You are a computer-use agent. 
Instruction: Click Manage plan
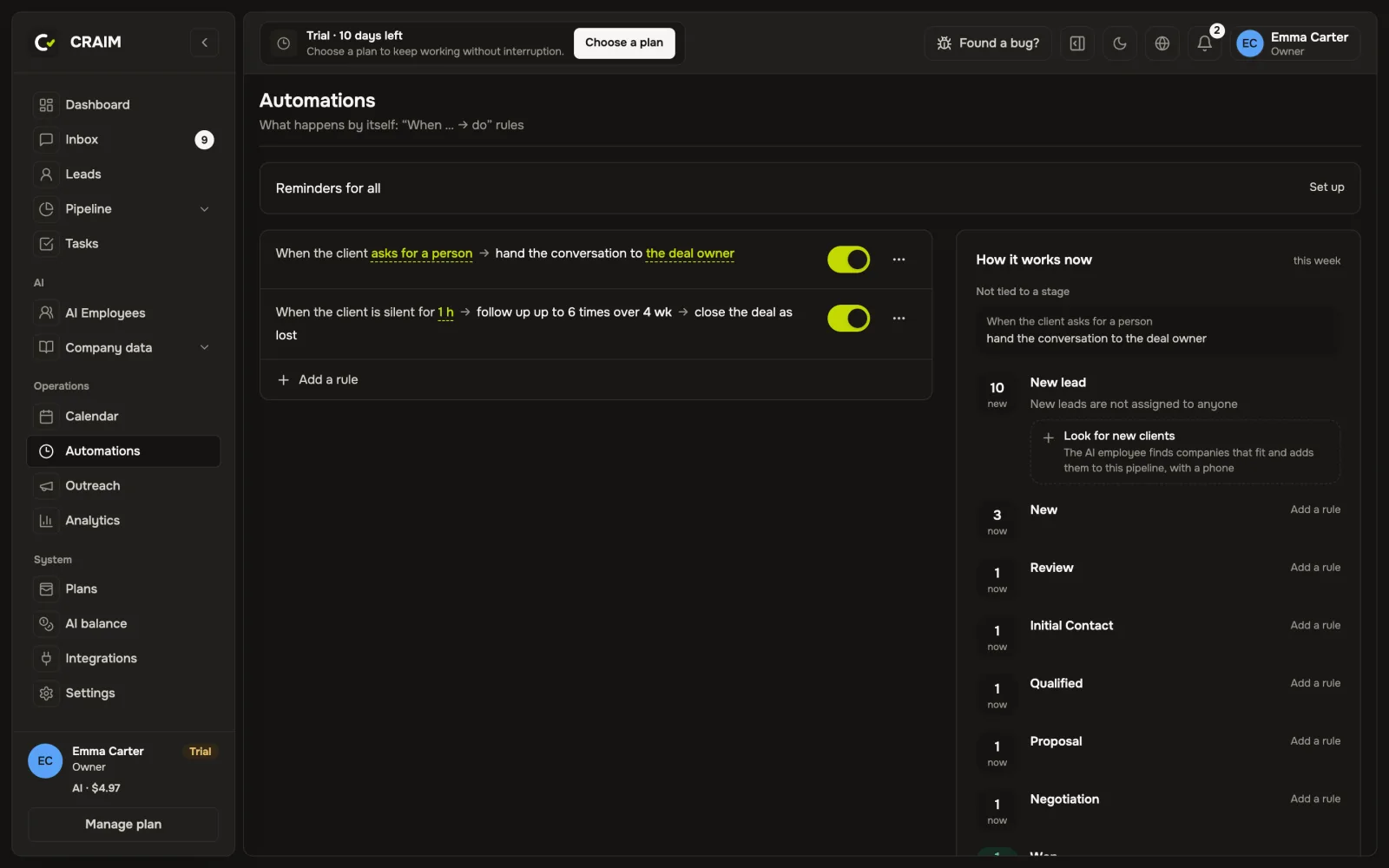pyautogui.click(x=123, y=825)
